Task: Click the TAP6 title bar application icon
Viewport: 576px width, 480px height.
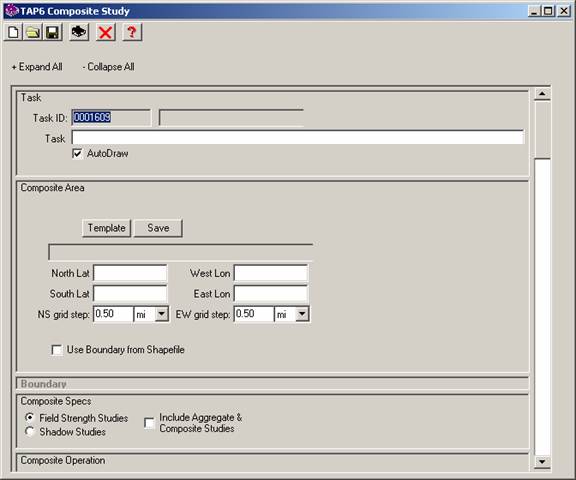Action: click(x=12, y=11)
